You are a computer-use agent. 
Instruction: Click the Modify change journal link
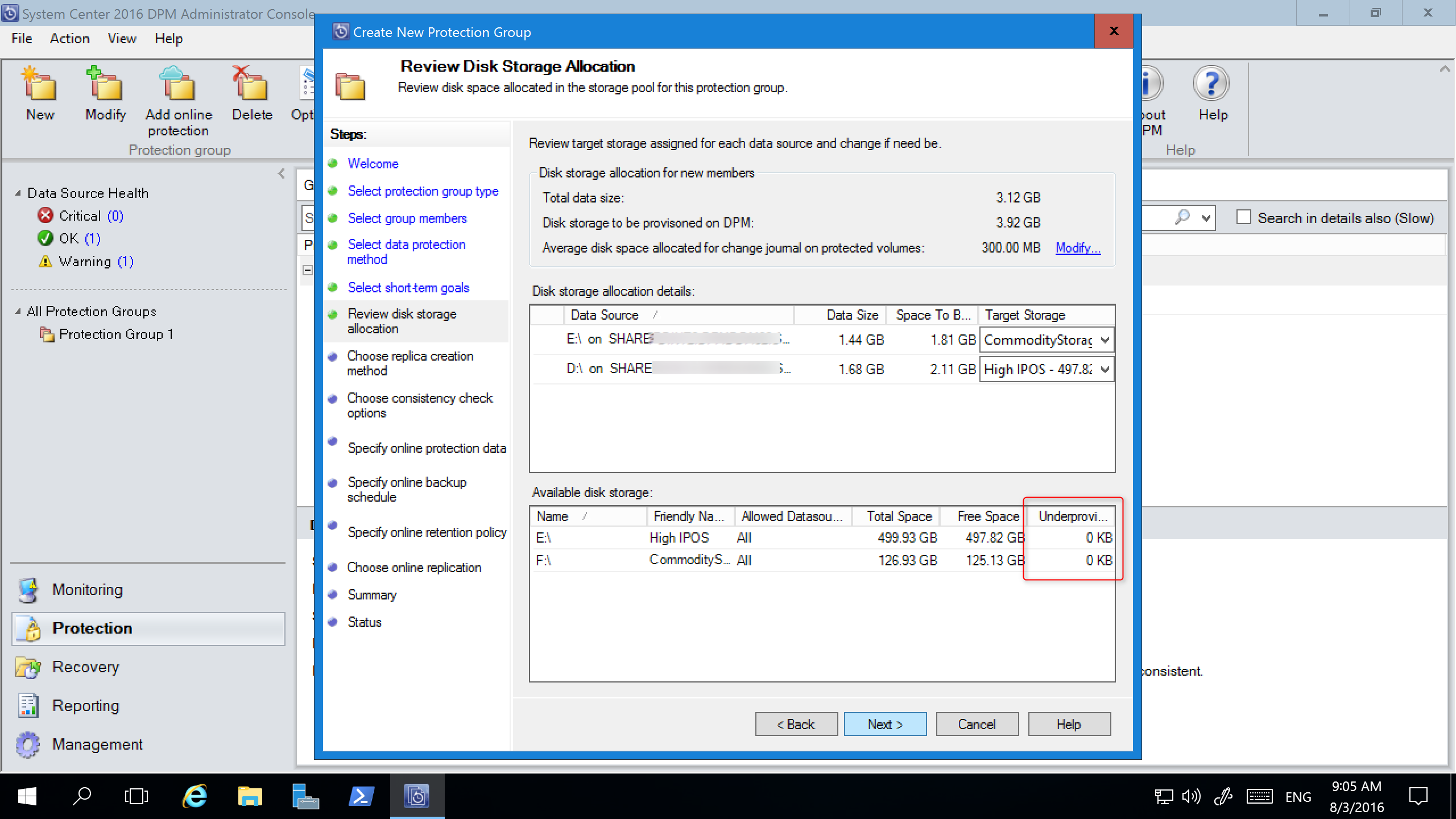point(1078,247)
